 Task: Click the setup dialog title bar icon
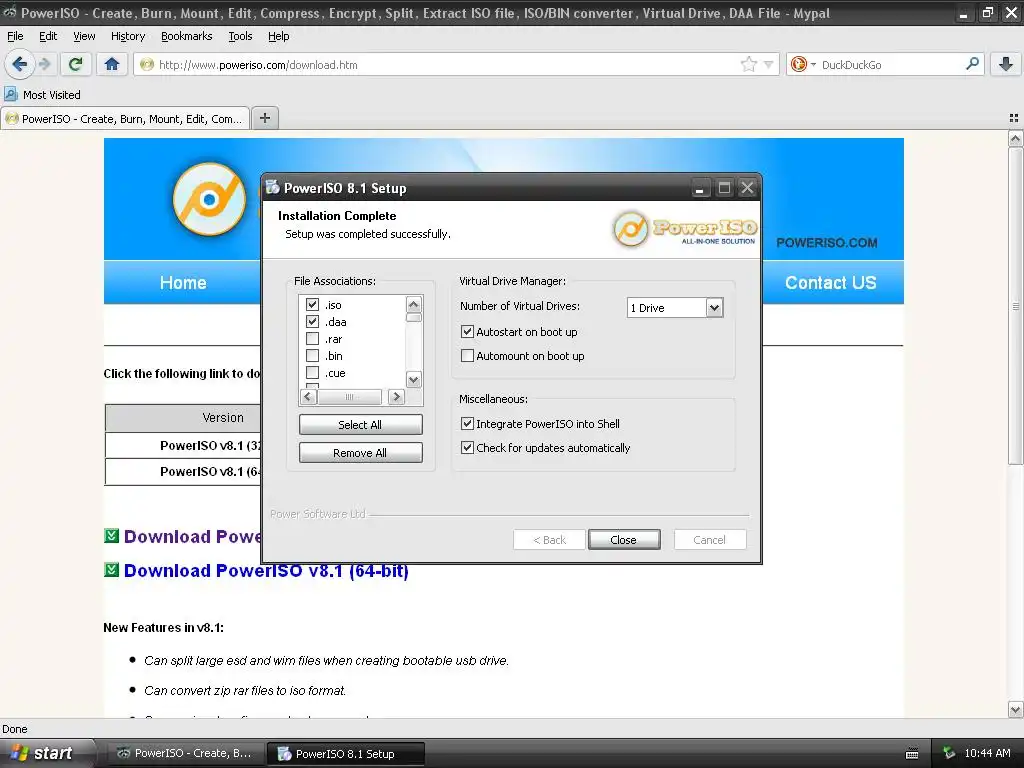272,187
